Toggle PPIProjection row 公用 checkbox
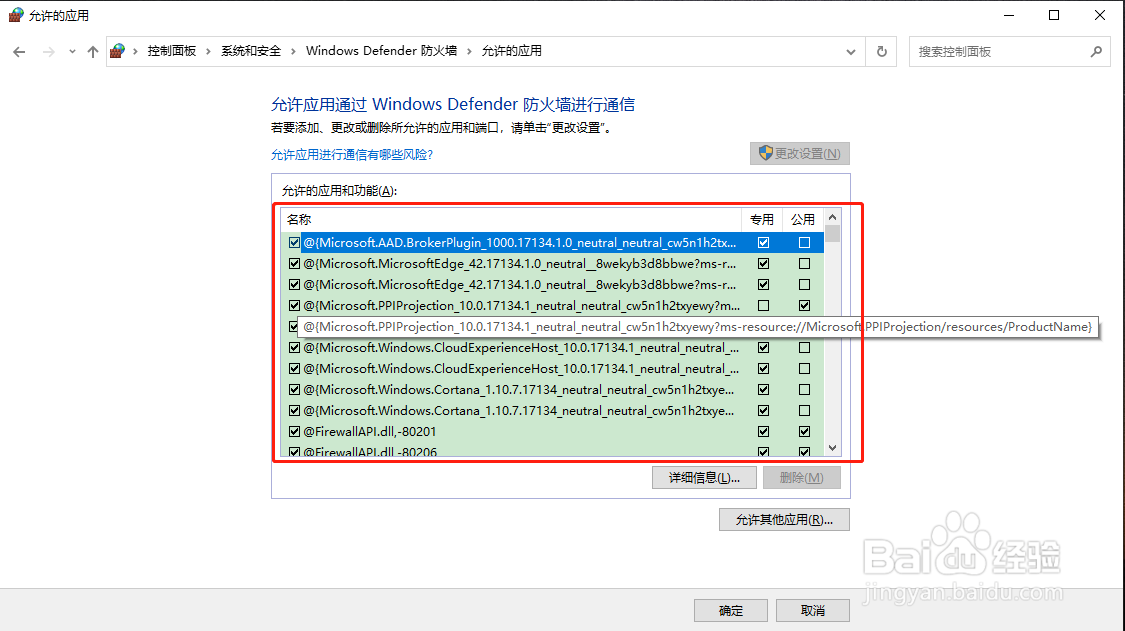1125x631 pixels. coord(804,306)
